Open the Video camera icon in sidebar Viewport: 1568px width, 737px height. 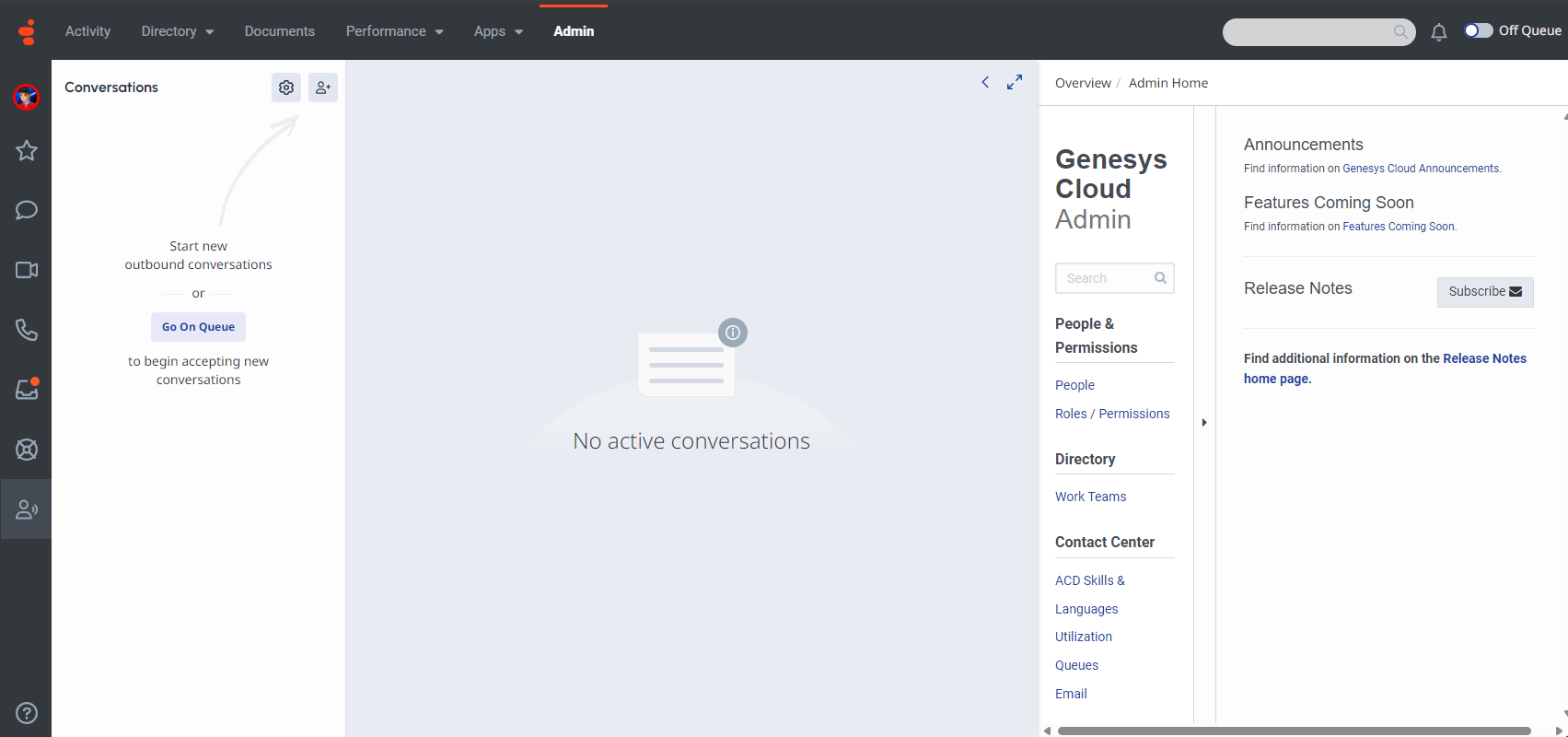[27, 270]
